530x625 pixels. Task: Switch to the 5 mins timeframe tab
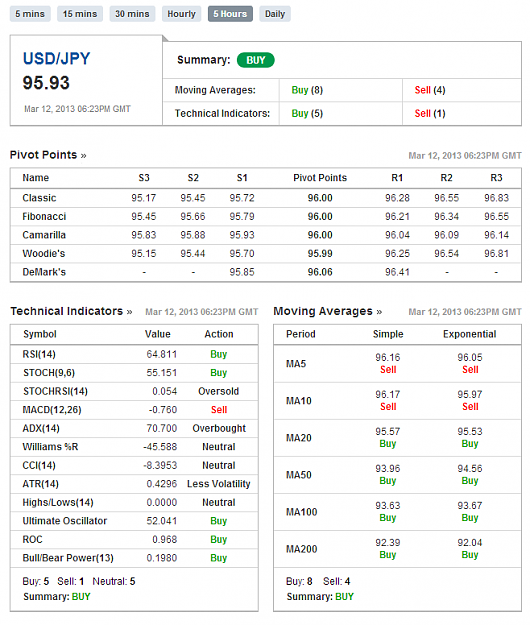(x=30, y=14)
